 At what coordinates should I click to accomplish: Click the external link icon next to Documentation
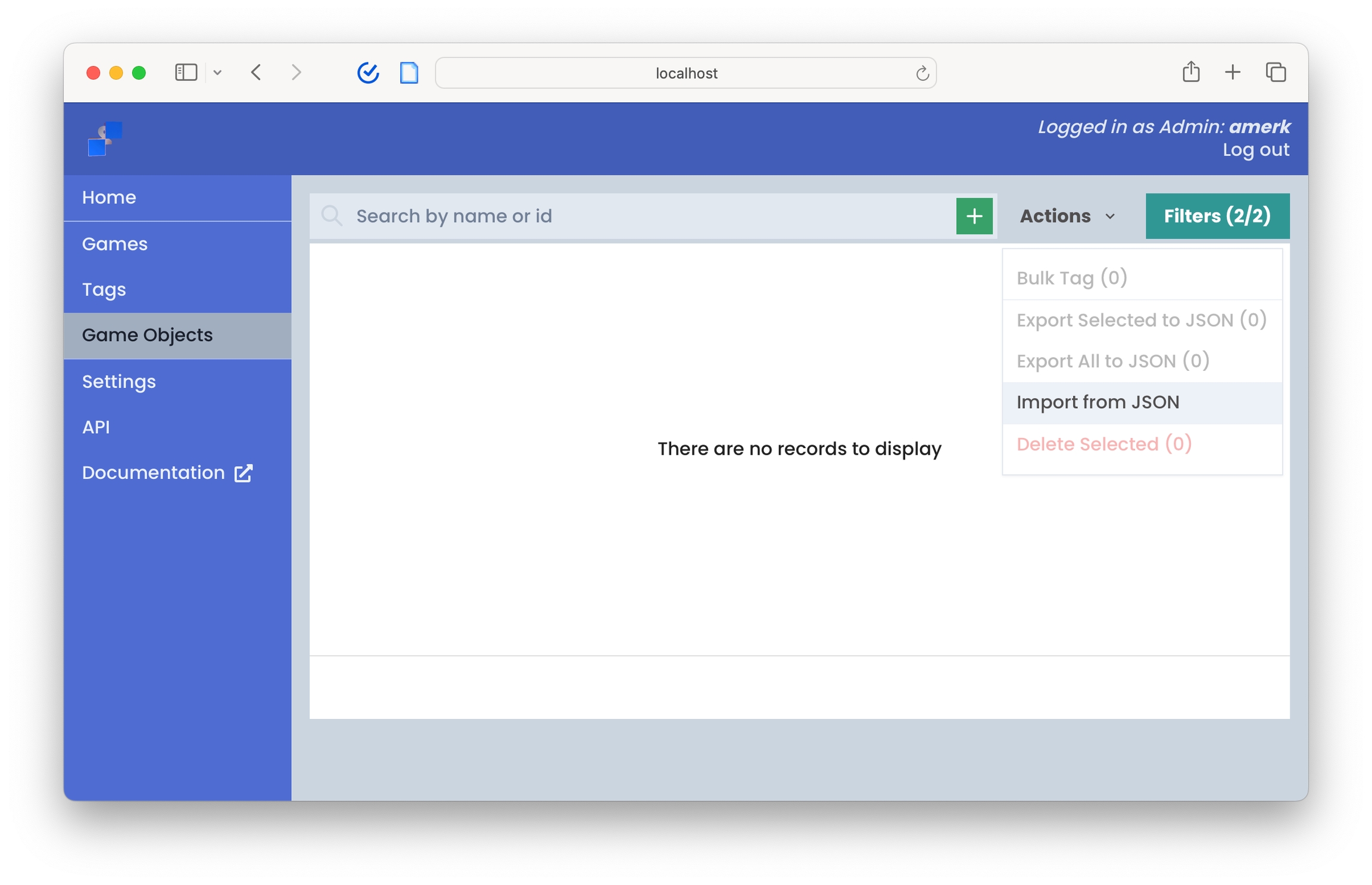pyautogui.click(x=244, y=473)
